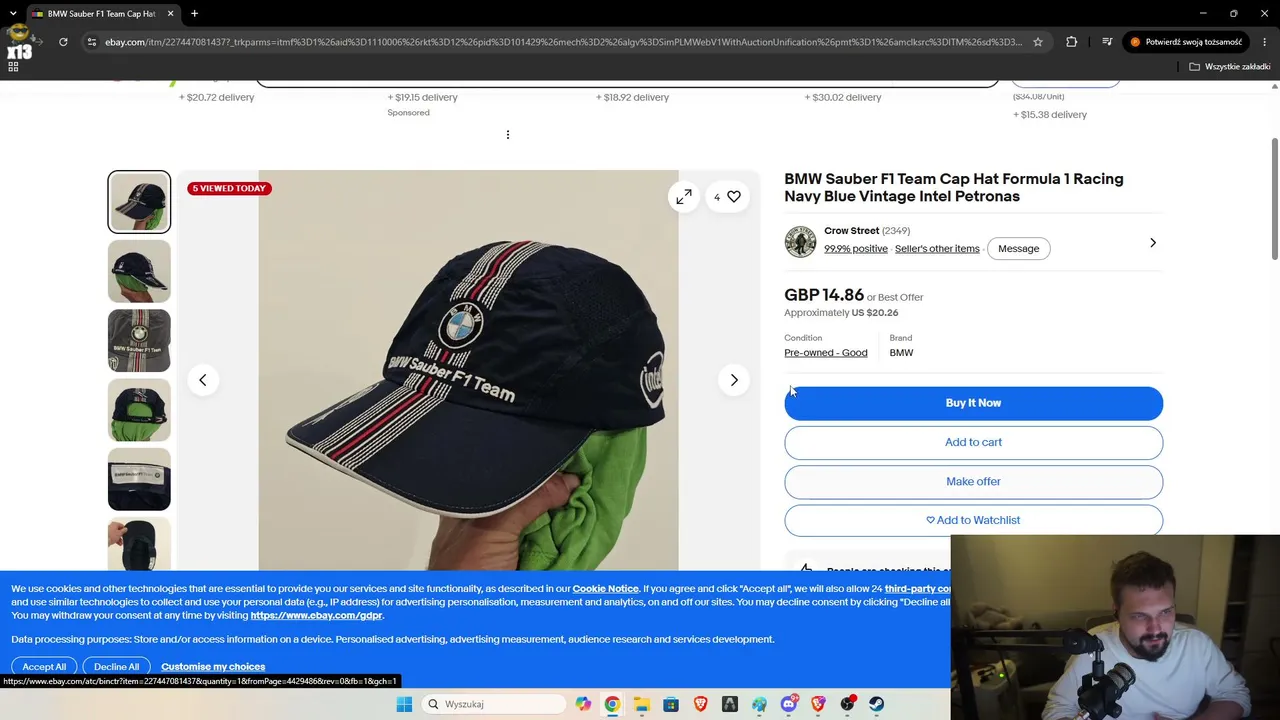Add to Watchlist button

pyautogui.click(x=973, y=520)
